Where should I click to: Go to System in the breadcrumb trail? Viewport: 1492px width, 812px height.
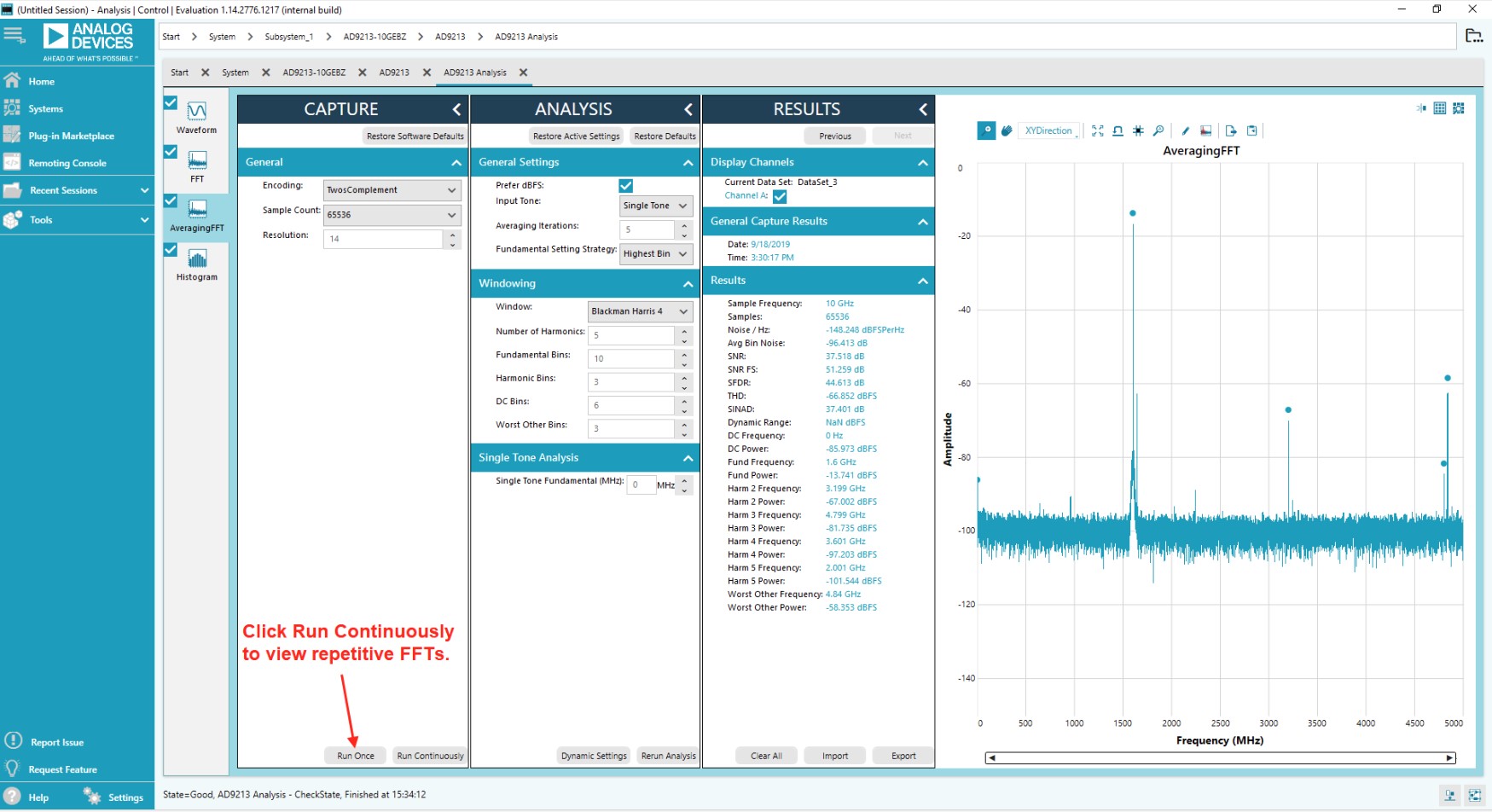[x=222, y=37]
